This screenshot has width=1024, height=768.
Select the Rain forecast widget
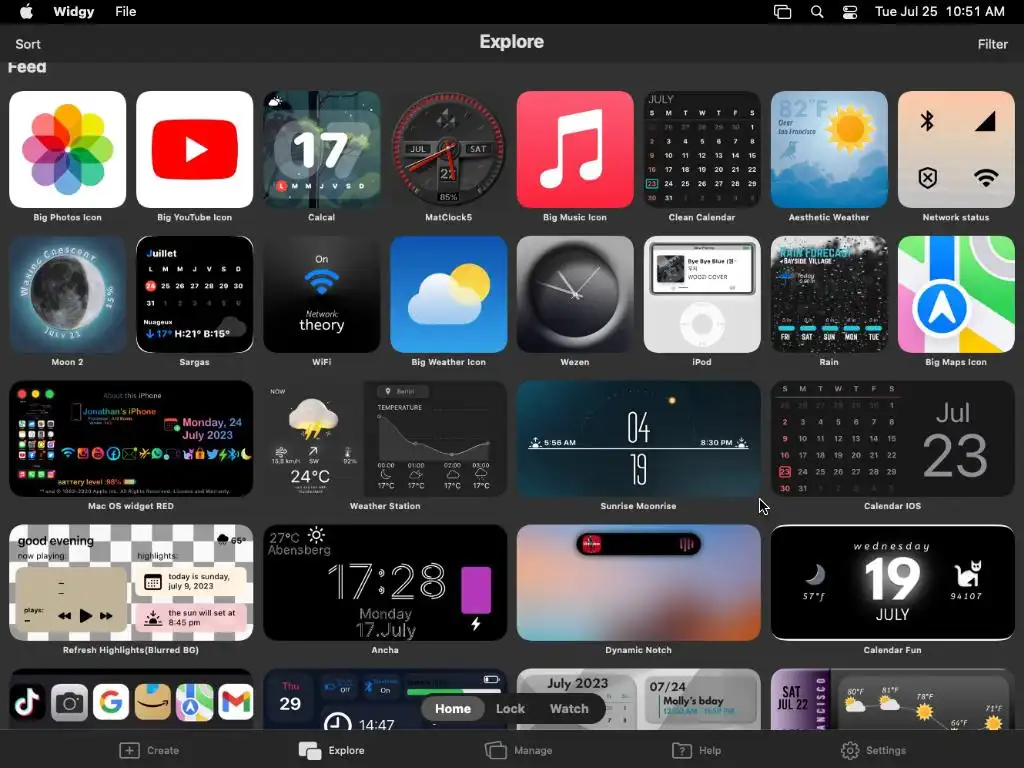click(x=829, y=295)
